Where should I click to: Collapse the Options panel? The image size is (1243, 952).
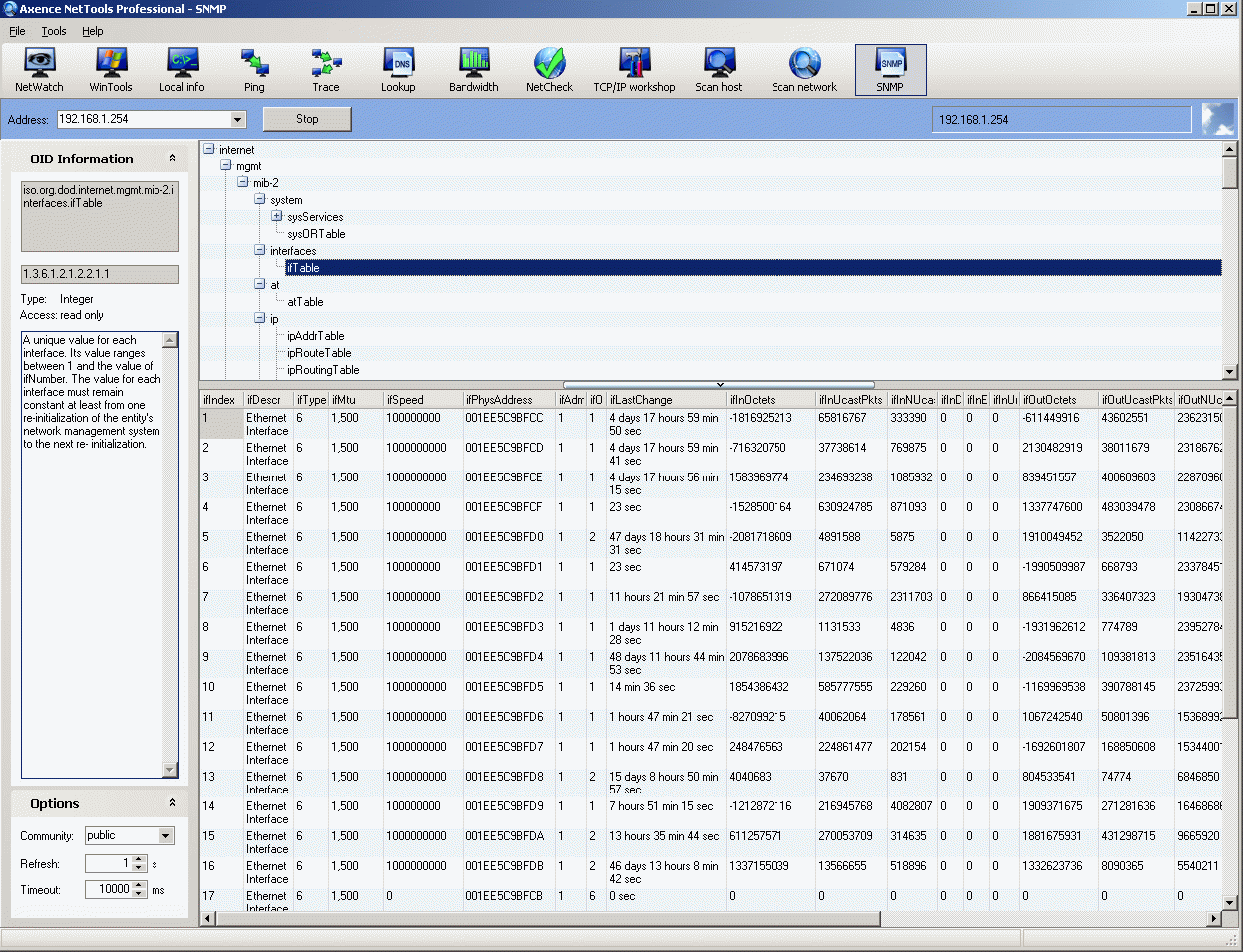click(x=172, y=803)
